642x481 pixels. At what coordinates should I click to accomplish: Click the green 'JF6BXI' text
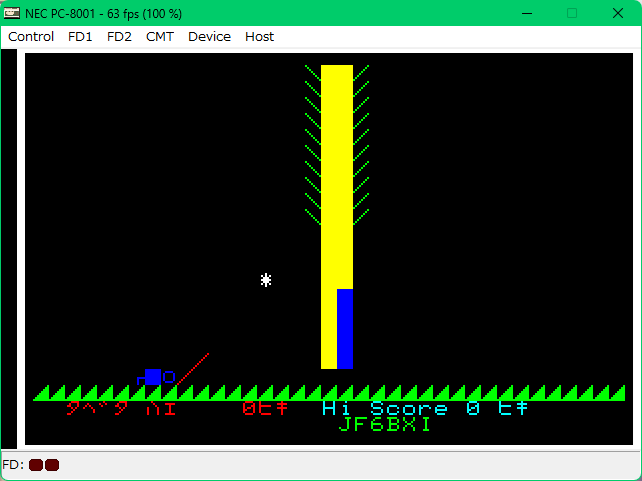pos(385,425)
